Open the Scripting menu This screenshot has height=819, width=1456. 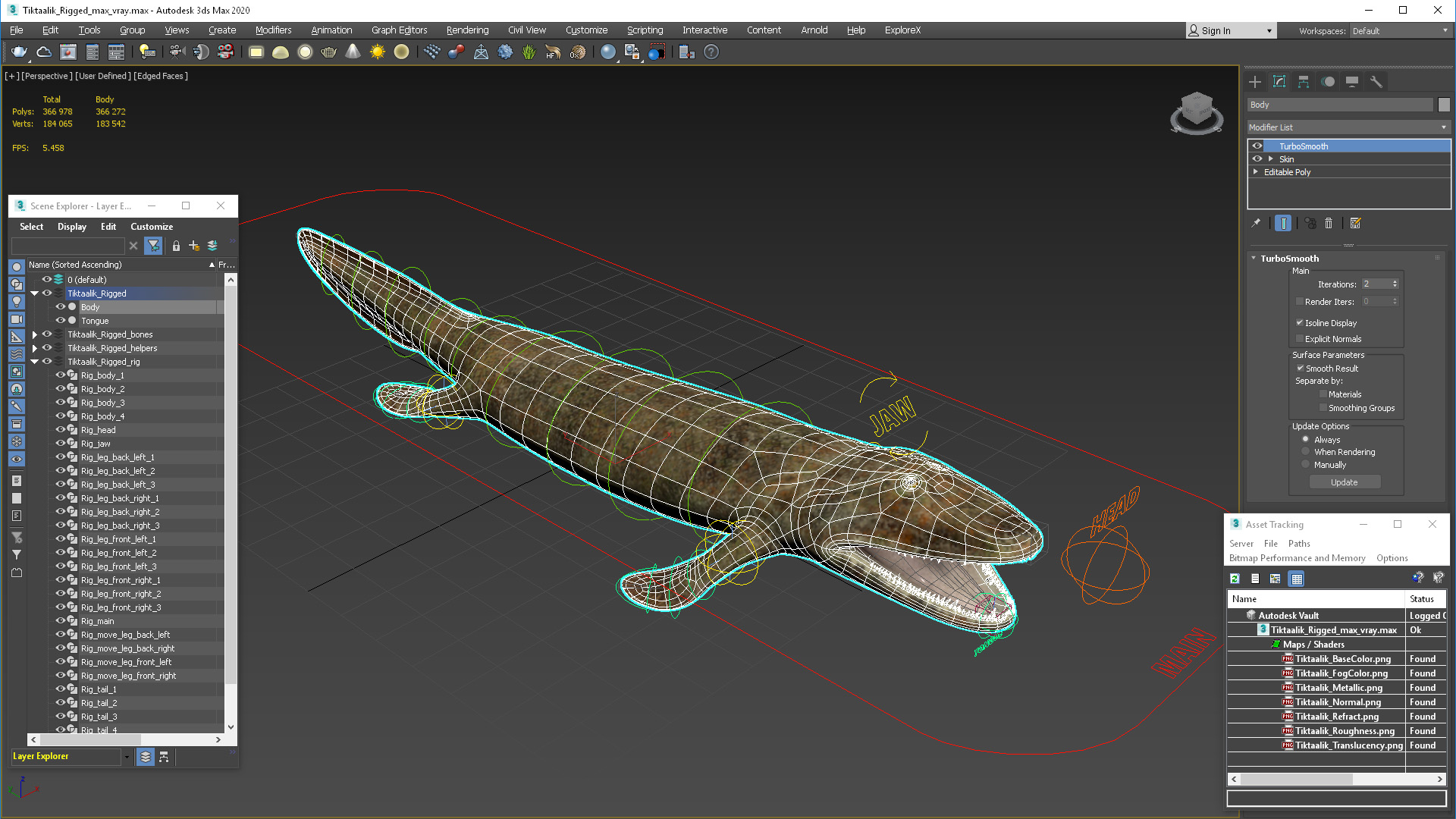pos(645,30)
